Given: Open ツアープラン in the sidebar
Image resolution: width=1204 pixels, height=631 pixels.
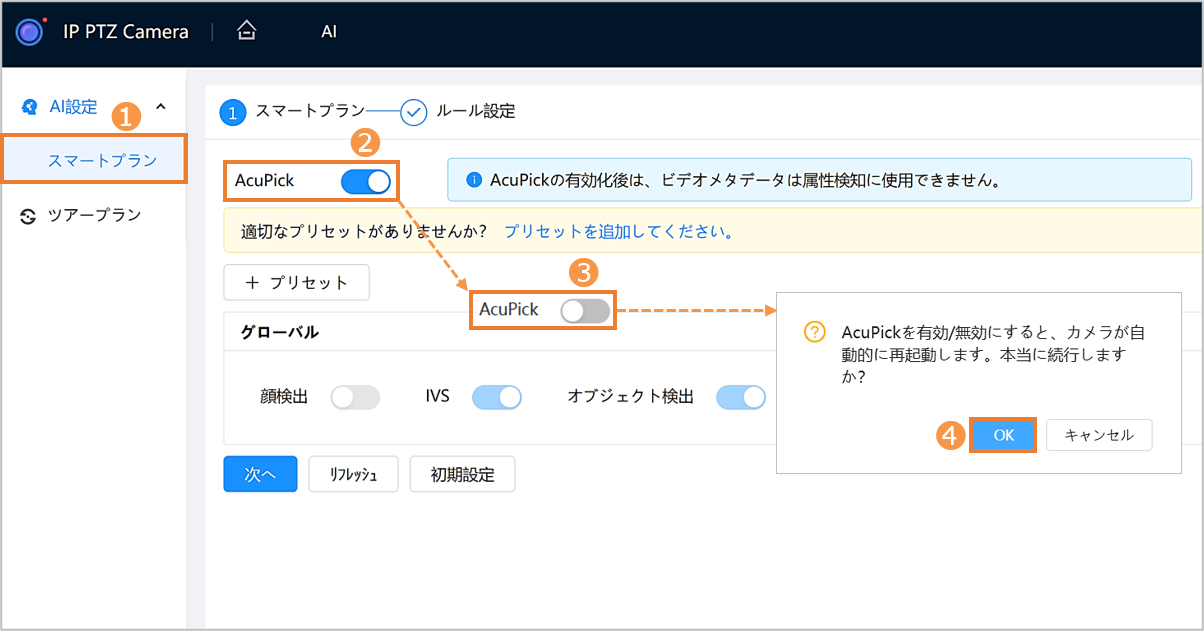Looking at the screenshot, I should click(95, 215).
